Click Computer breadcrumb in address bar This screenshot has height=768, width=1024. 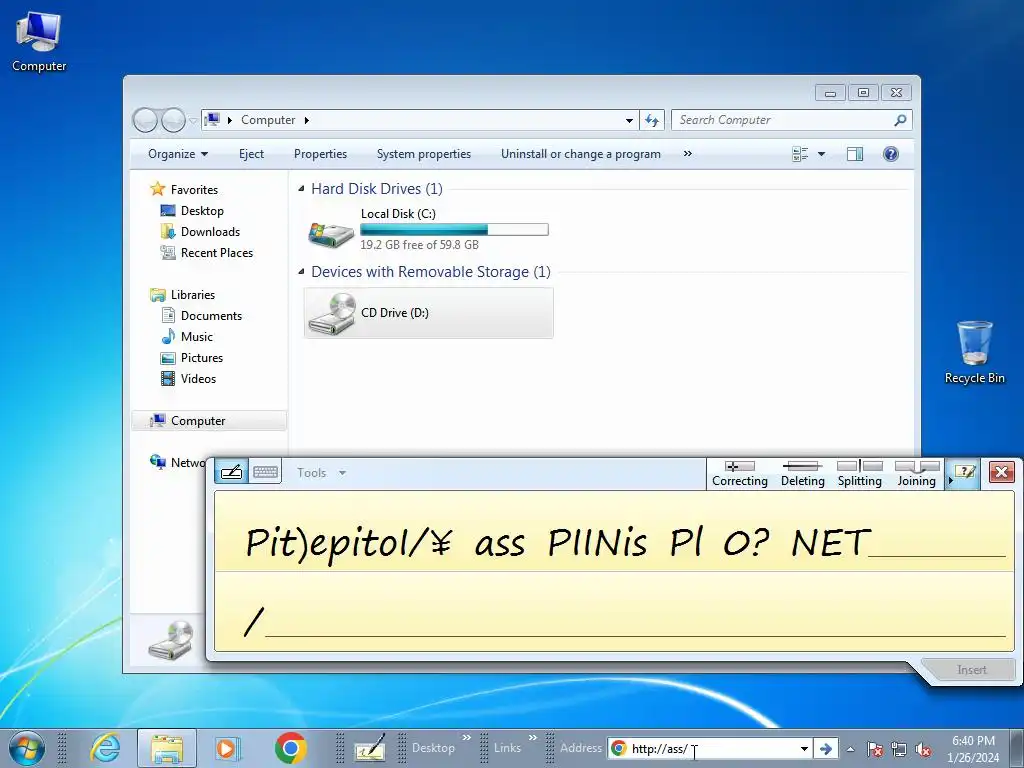pyautogui.click(x=268, y=120)
